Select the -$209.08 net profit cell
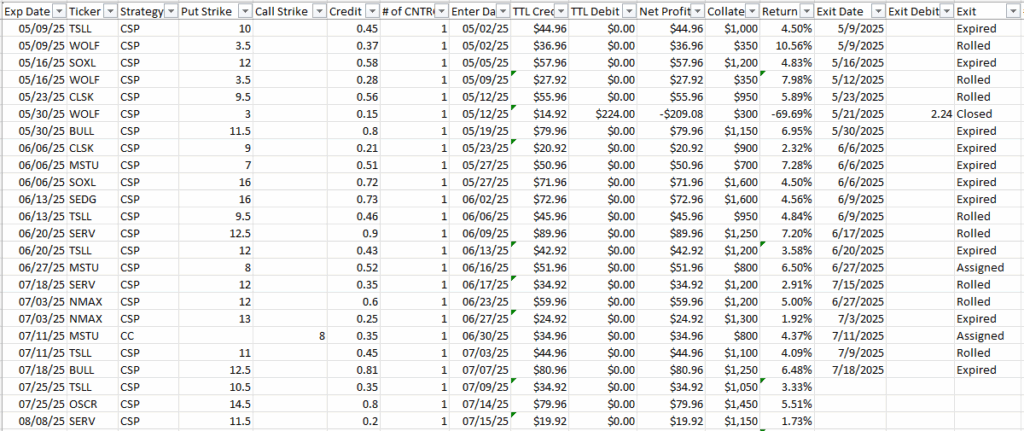This screenshot has height=431, width=1024. [x=671, y=114]
